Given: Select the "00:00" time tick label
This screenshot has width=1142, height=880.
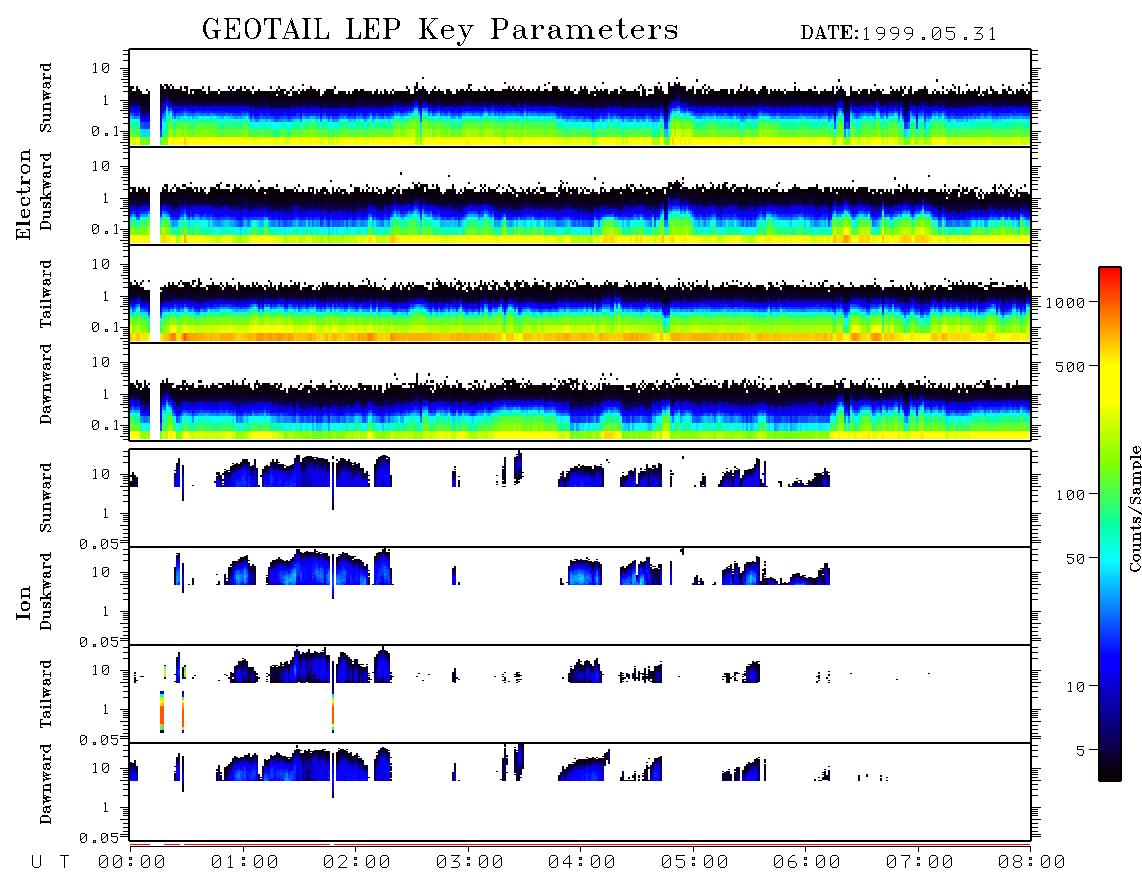Looking at the screenshot, I should [132, 862].
